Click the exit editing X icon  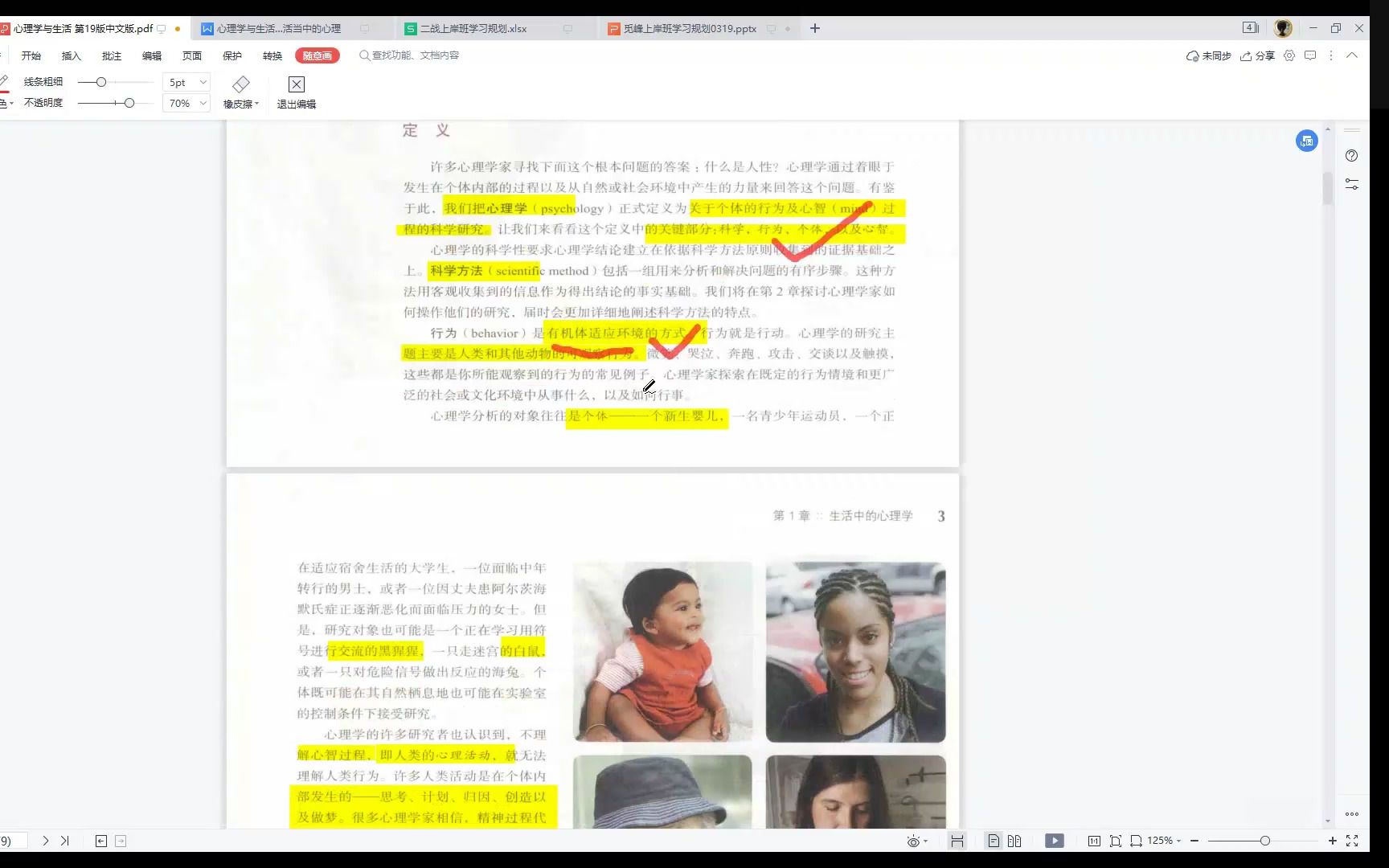pyautogui.click(x=297, y=84)
